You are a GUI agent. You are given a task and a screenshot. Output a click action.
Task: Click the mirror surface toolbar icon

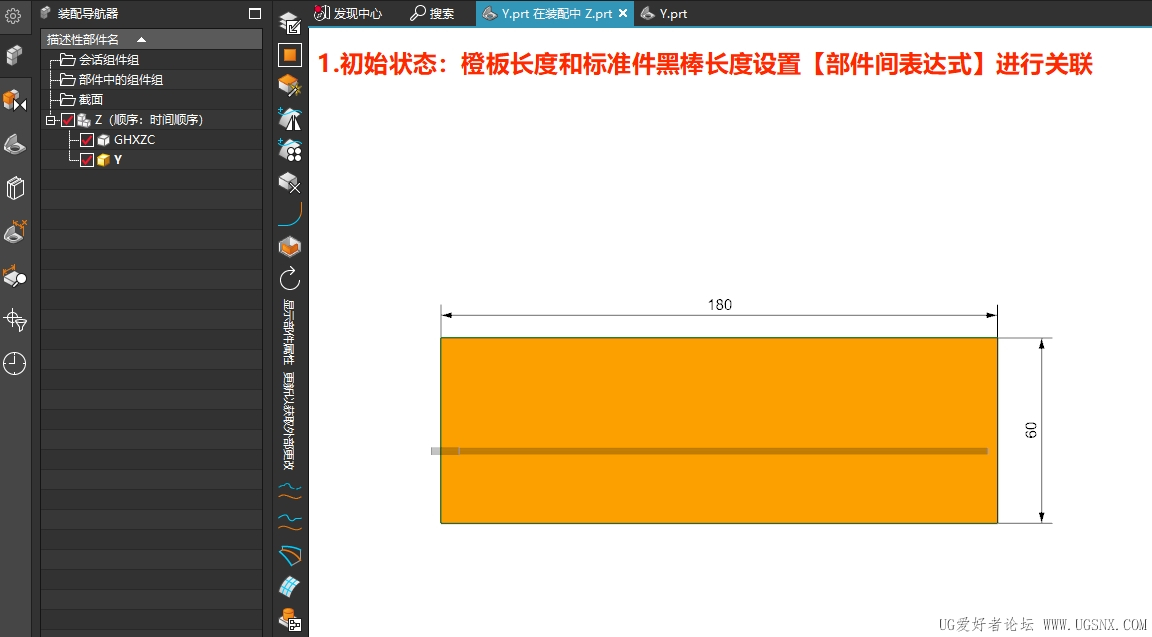click(290, 118)
